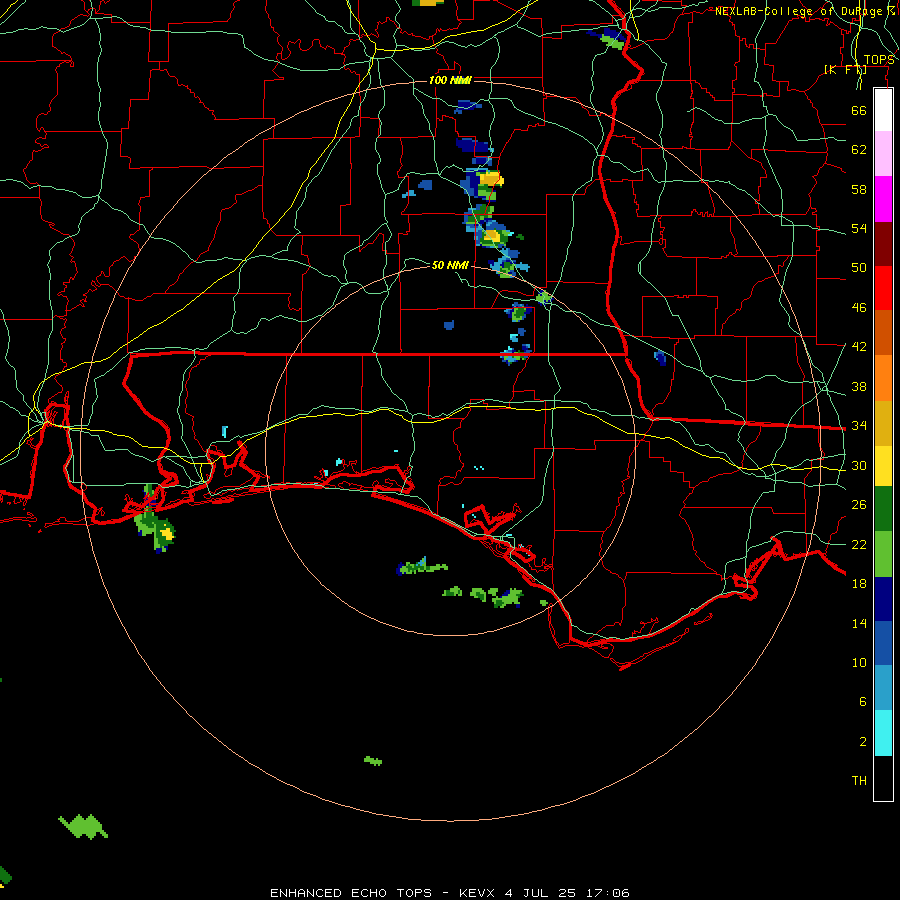Image resolution: width=900 pixels, height=900 pixels.
Task: Click the '4 JUL 25' date stamp
Action: click(541, 893)
